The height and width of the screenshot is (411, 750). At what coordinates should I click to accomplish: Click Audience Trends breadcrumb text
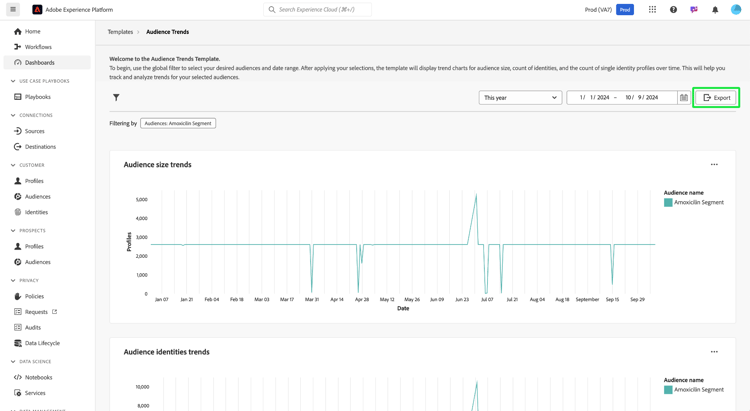[167, 32]
